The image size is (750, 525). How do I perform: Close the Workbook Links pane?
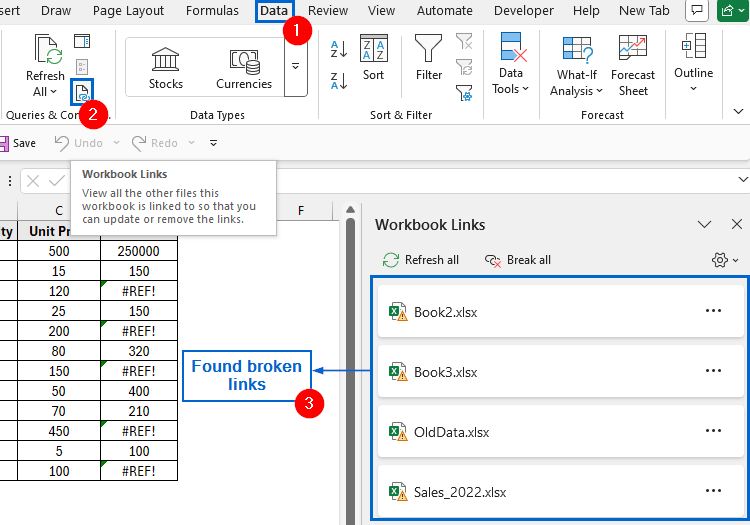tap(737, 225)
